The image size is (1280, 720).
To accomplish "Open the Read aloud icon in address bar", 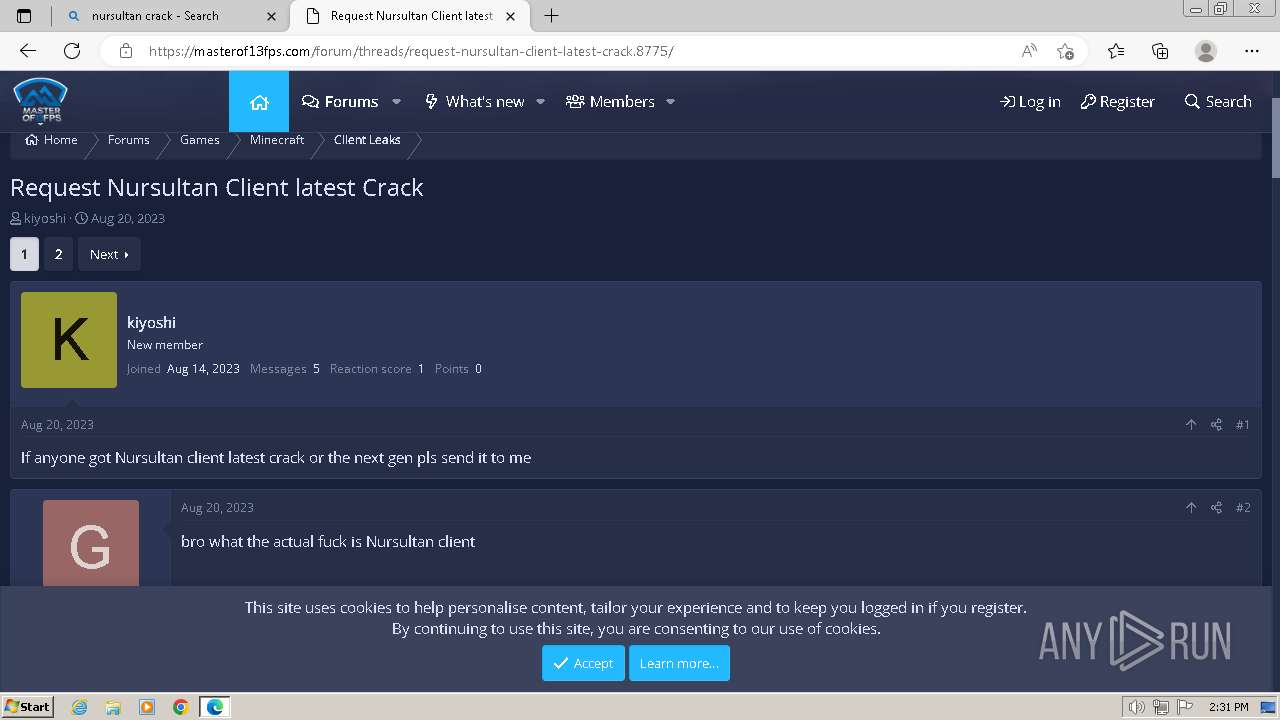I will pos(1029,51).
